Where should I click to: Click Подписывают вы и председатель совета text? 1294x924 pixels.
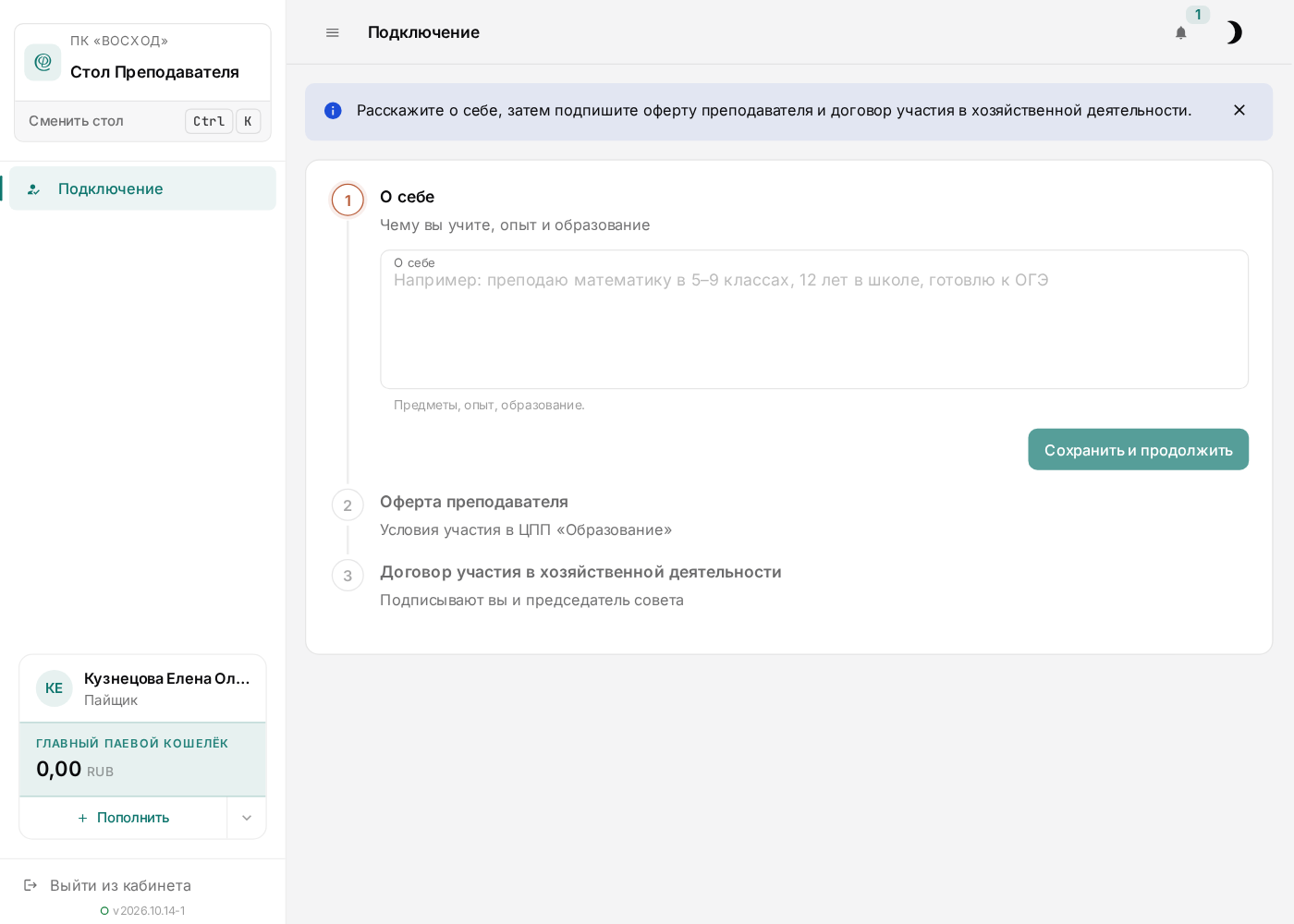531,600
